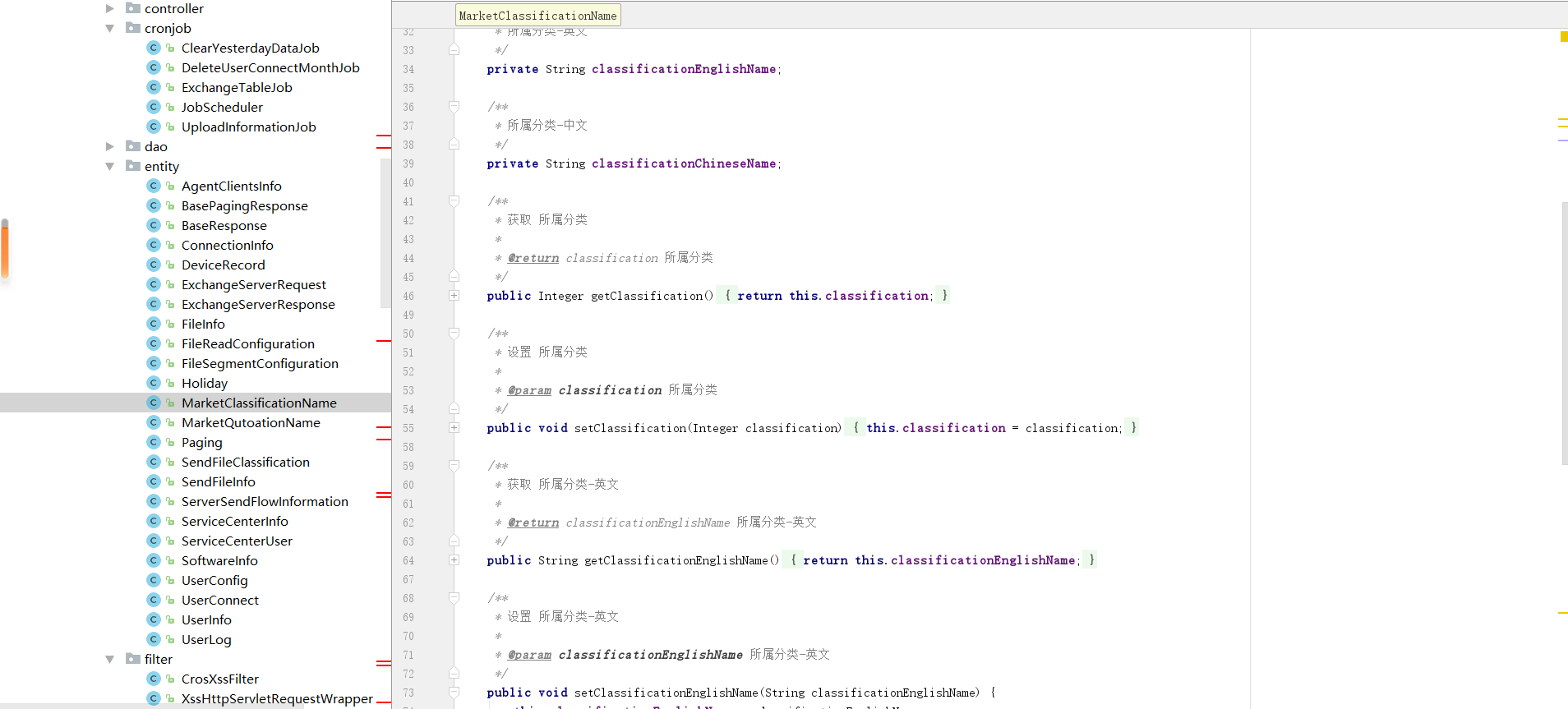Select MarketClassificationName breadcrumb label

point(538,16)
